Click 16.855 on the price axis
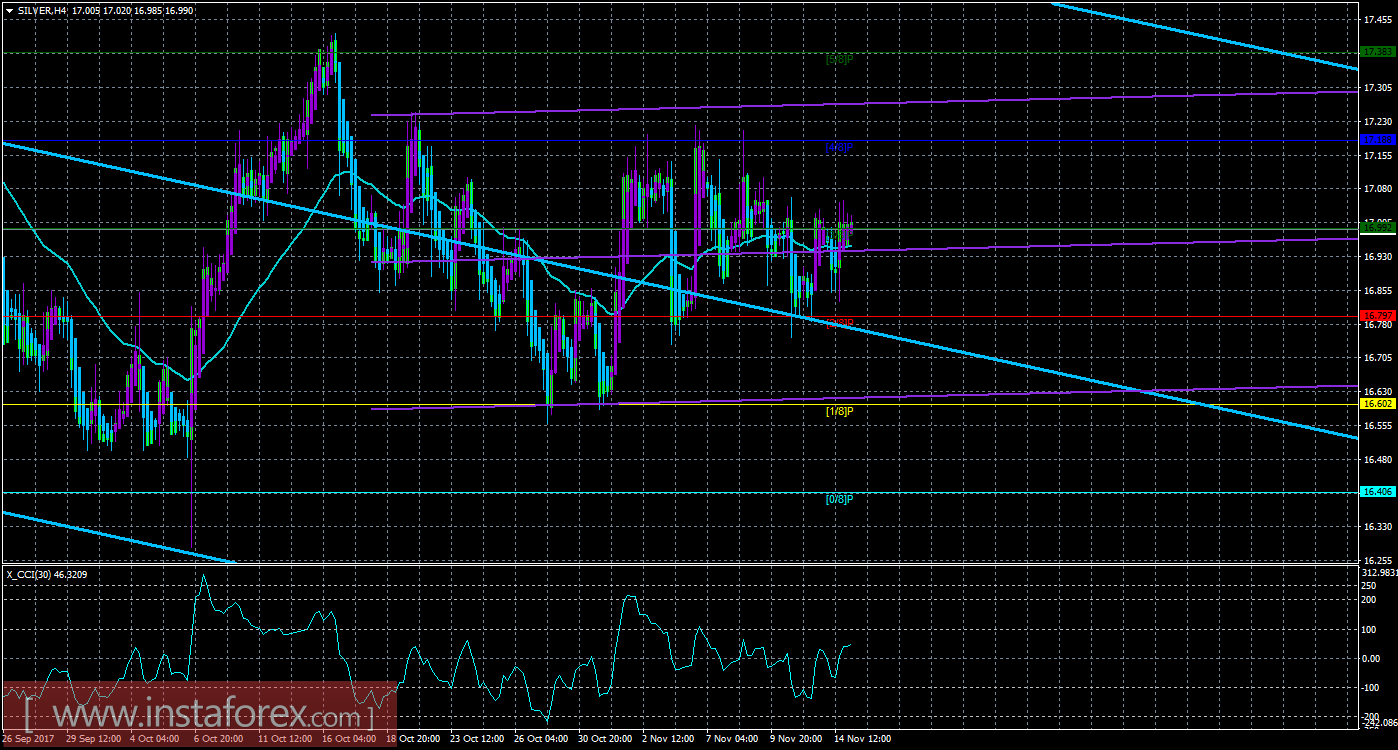This screenshot has height=750, width=1398. (1377, 291)
